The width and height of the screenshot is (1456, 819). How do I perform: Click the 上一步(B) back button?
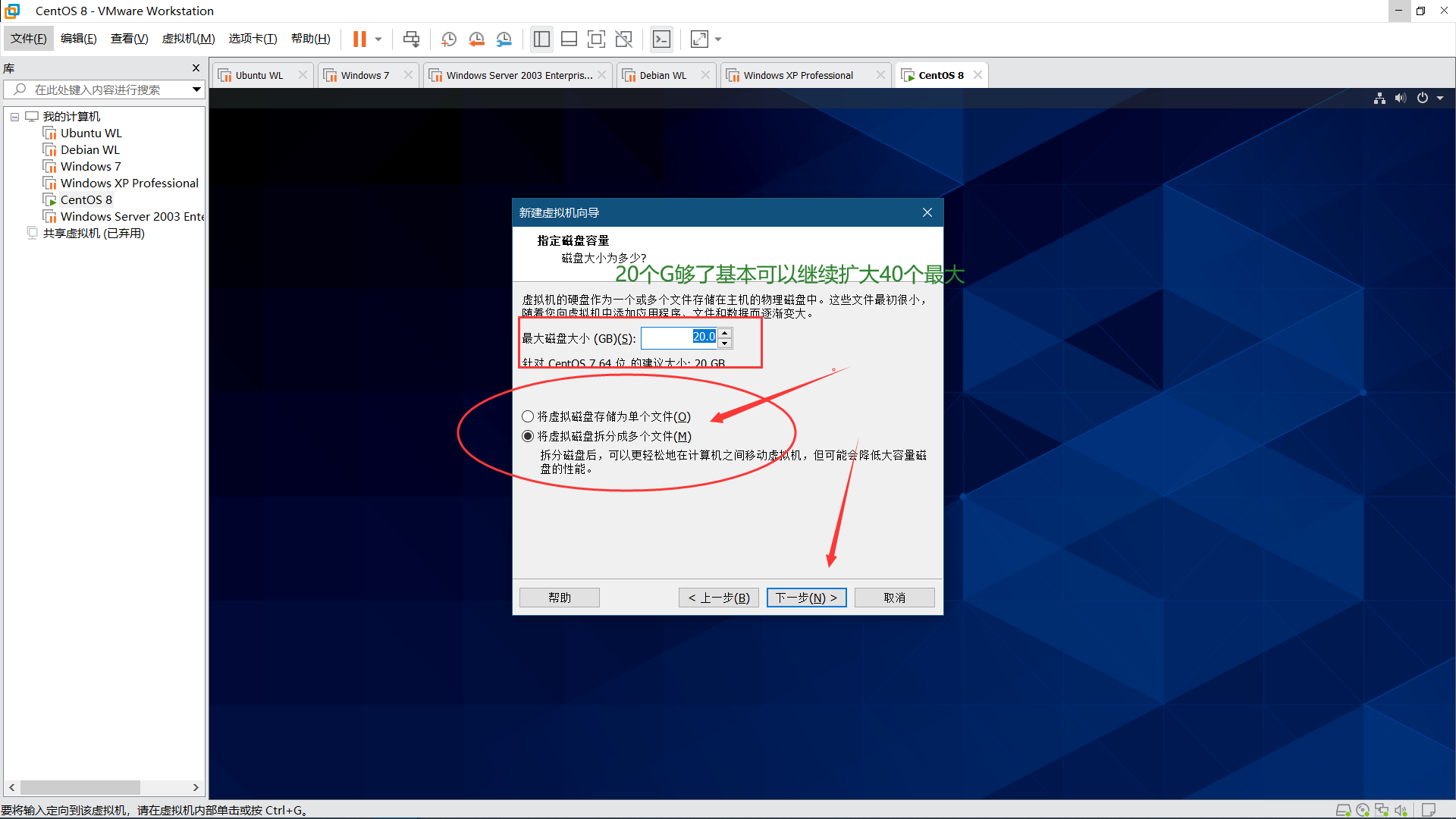click(719, 598)
